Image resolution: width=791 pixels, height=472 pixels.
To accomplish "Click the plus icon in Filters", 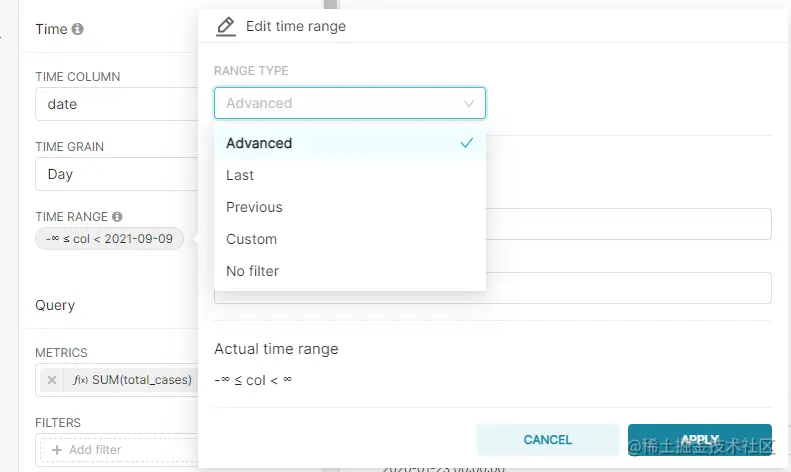I will pyautogui.click(x=56, y=450).
